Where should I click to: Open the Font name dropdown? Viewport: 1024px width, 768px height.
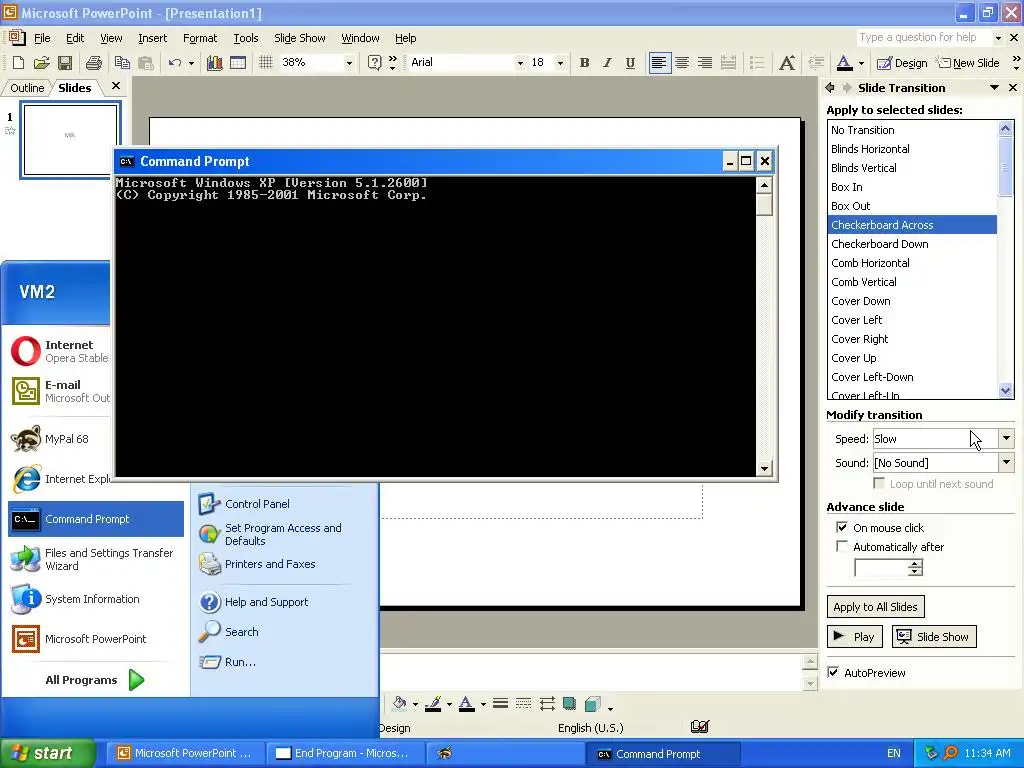(520, 63)
